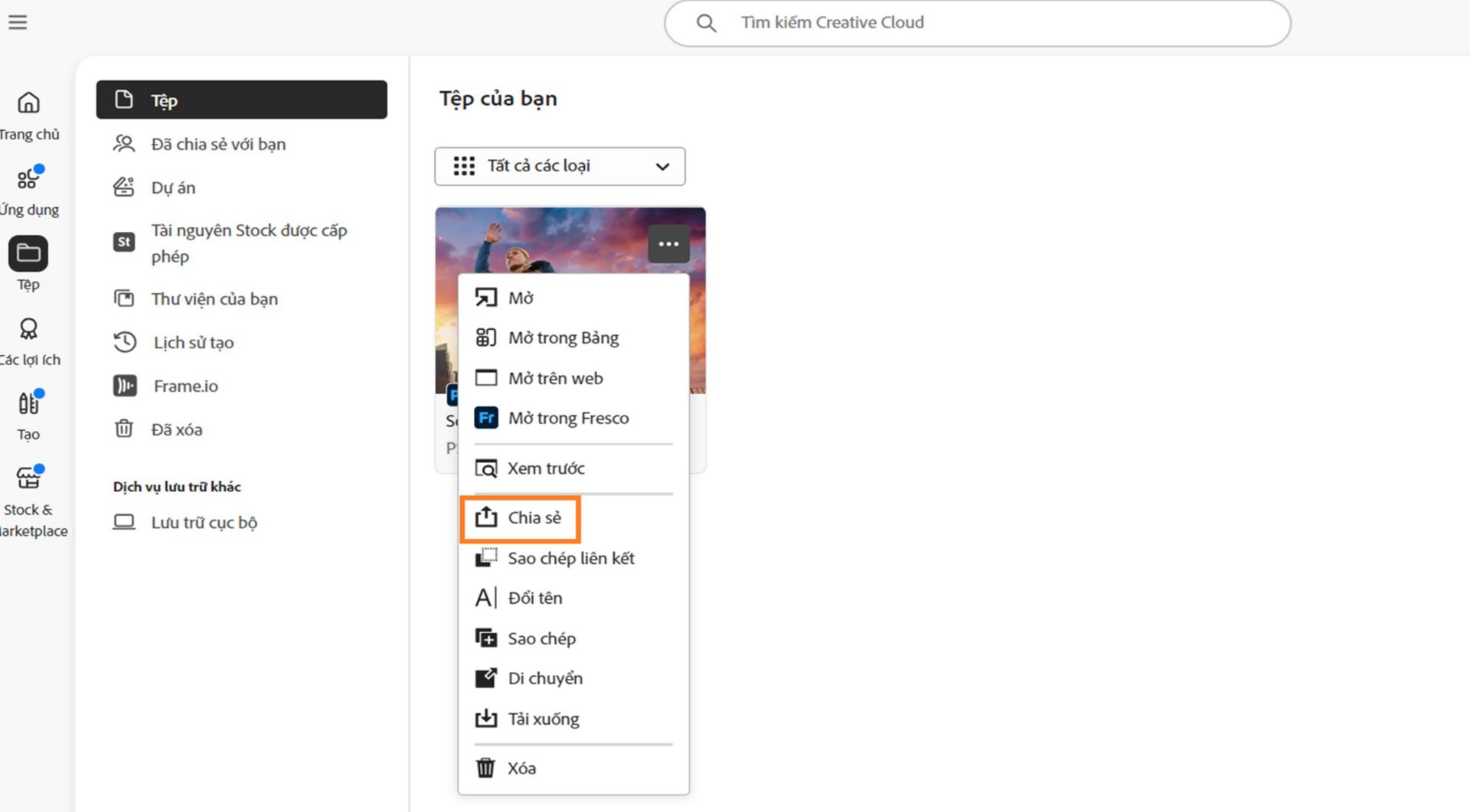Click the trash icon beside Đã xóa
1470x812 pixels.
click(x=124, y=429)
